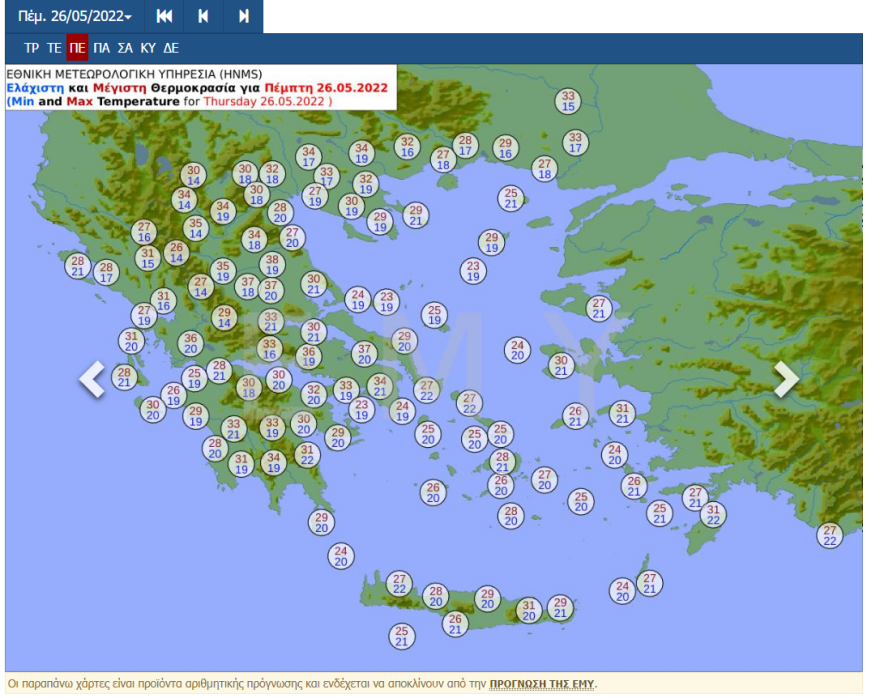The image size is (880, 698).
Task: Click the right arrow on the map
Action: [x=786, y=379]
